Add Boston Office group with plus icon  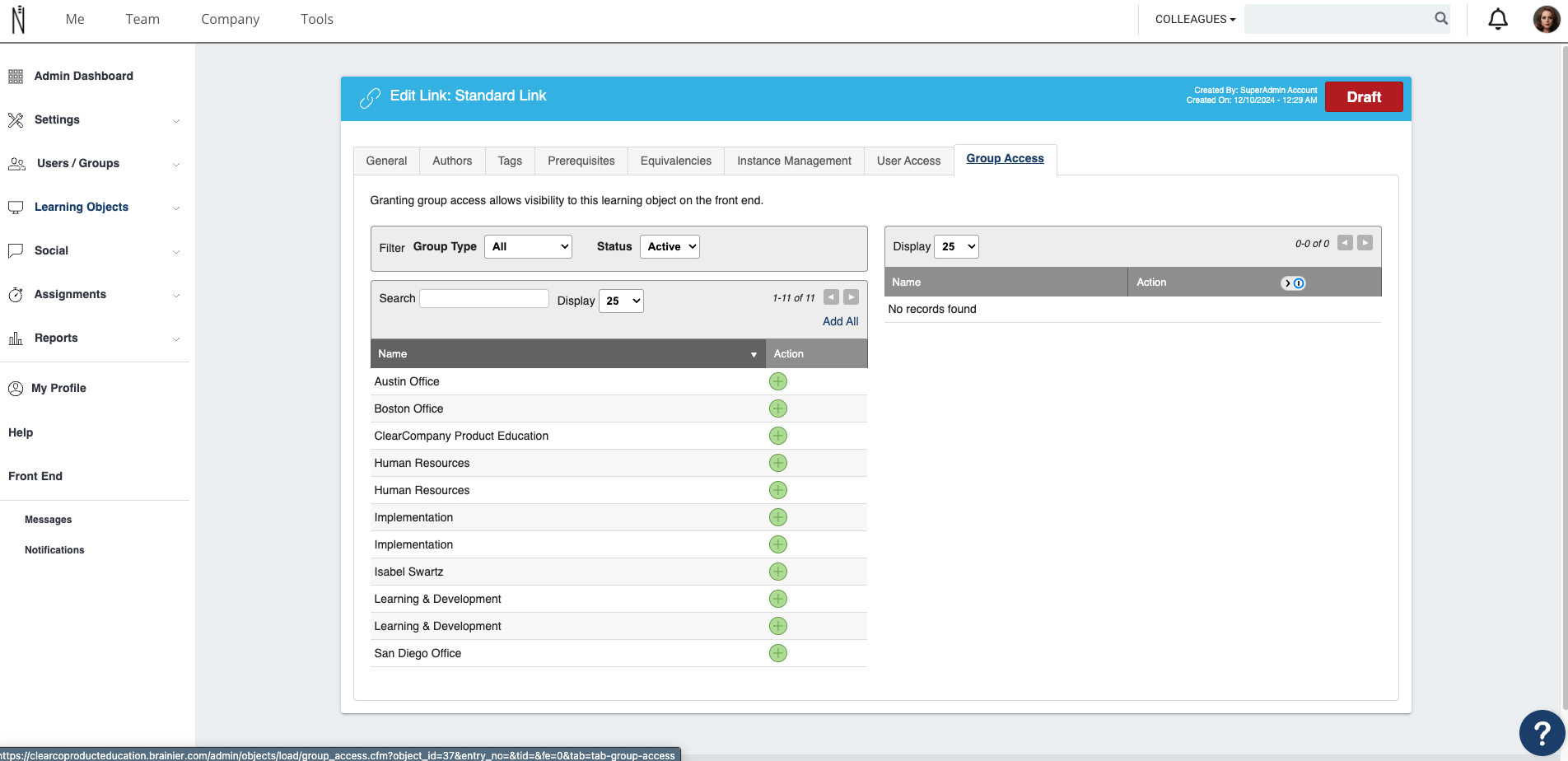(778, 409)
